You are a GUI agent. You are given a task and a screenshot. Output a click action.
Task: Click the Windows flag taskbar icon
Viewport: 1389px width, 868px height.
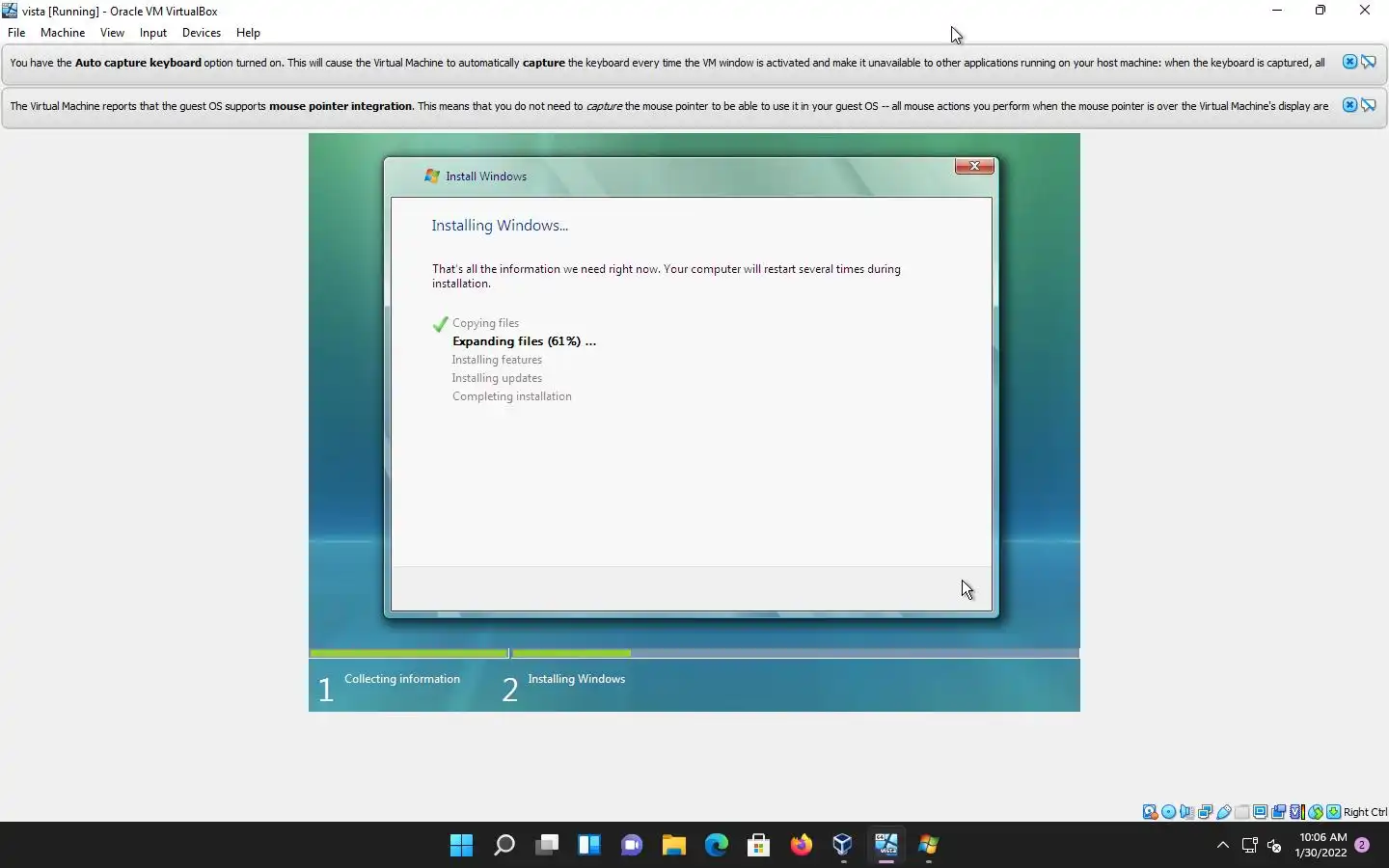928,846
